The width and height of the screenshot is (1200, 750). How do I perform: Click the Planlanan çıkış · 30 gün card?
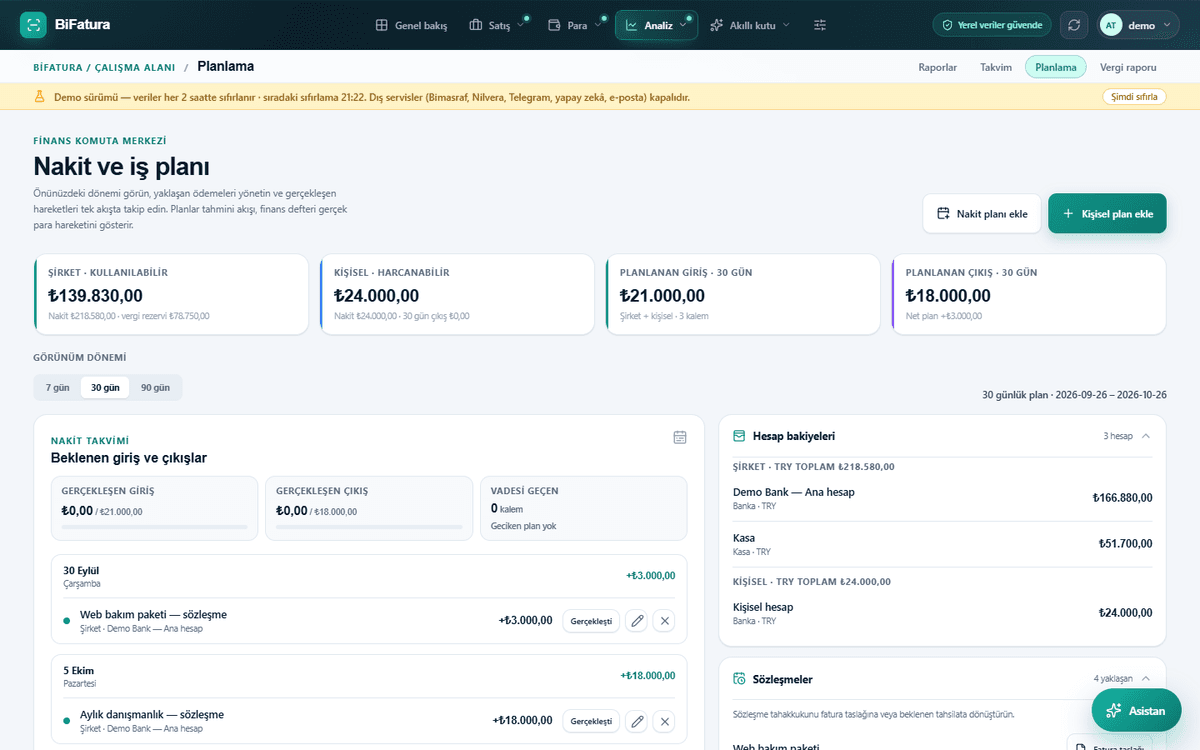click(1029, 294)
